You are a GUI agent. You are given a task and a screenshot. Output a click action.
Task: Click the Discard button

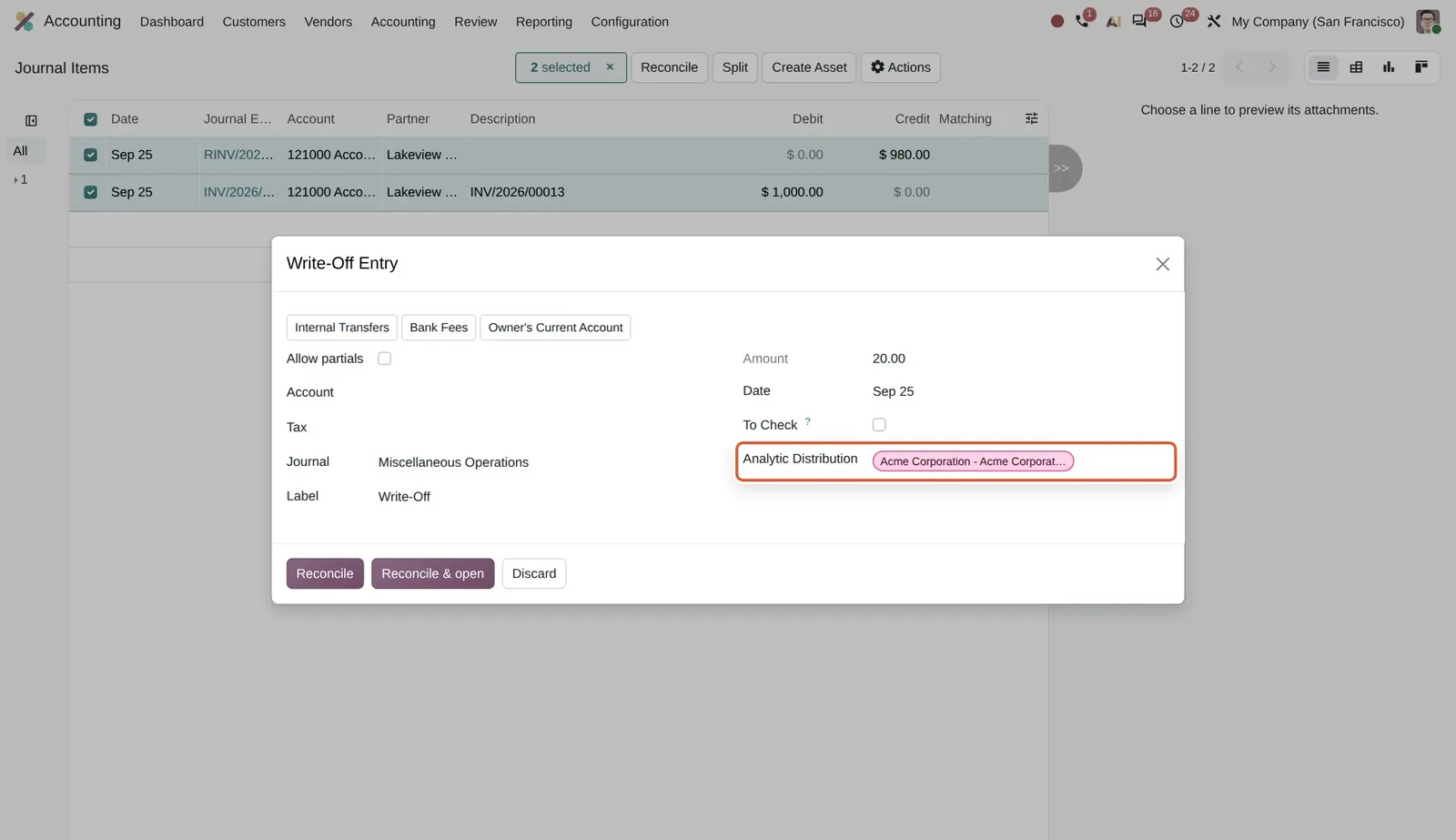click(x=534, y=573)
